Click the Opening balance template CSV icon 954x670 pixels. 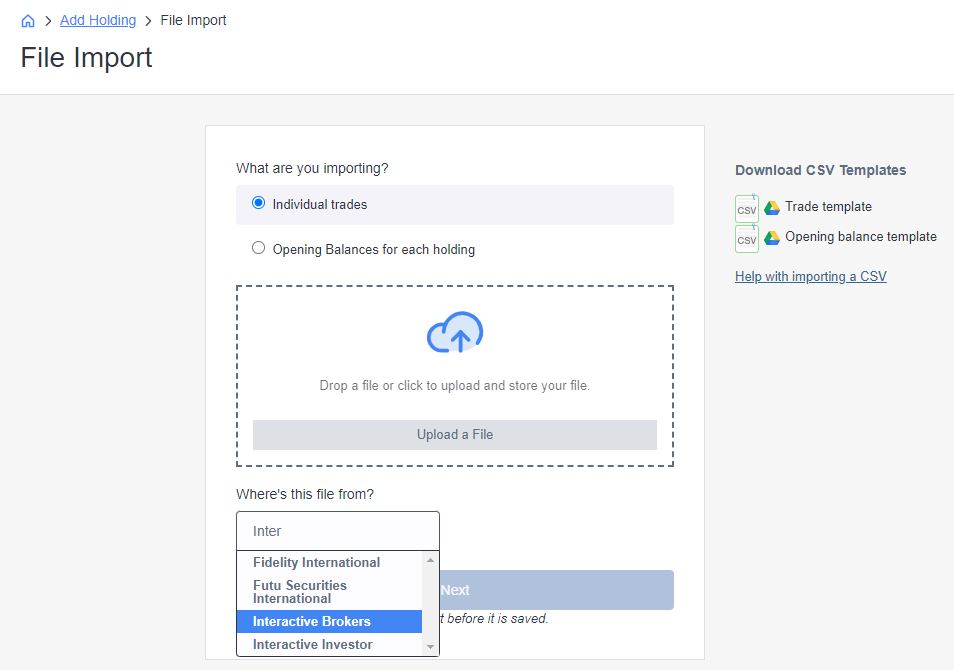coord(747,239)
